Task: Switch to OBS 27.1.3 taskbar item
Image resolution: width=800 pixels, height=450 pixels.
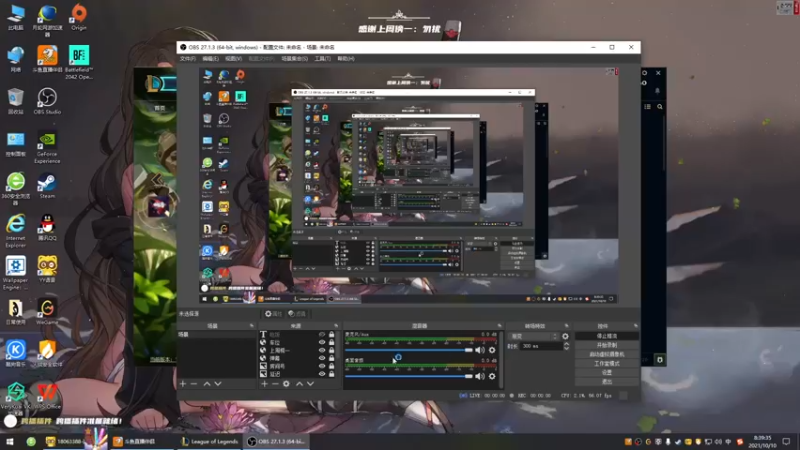Action: click(x=276, y=441)
